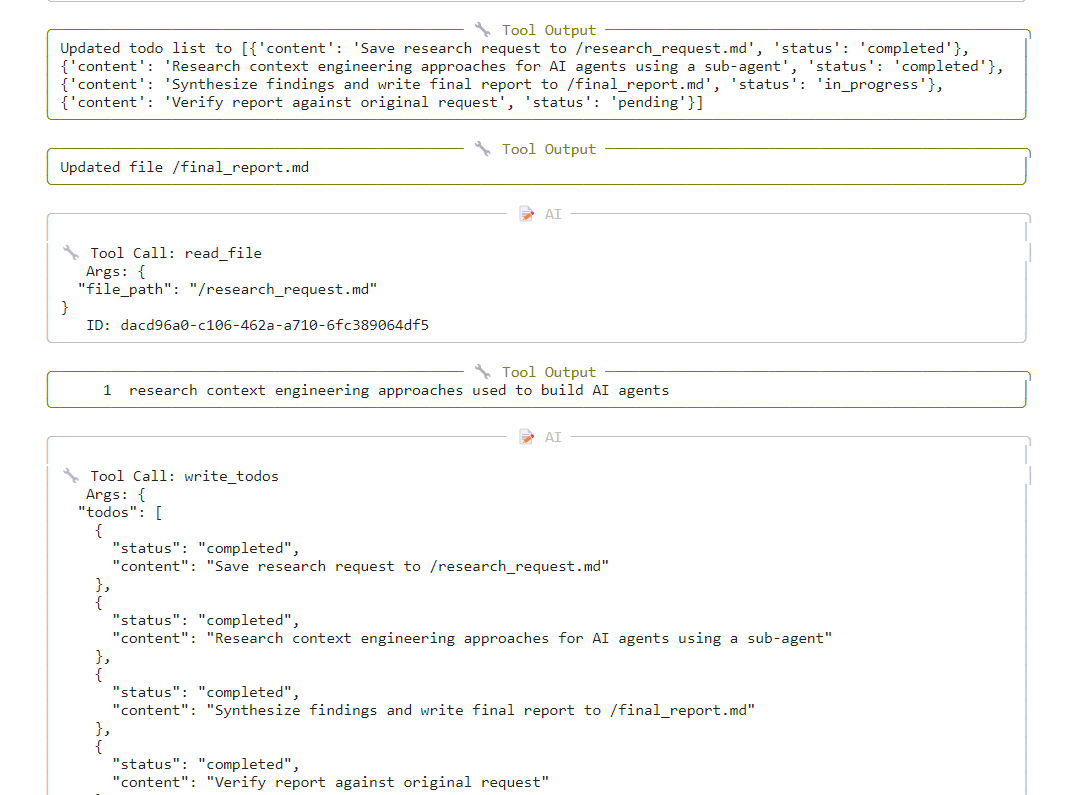Click the 'Tool Call: write_todos' text
This screenshot has height=795, width=1085.
[x=184, y=476]
